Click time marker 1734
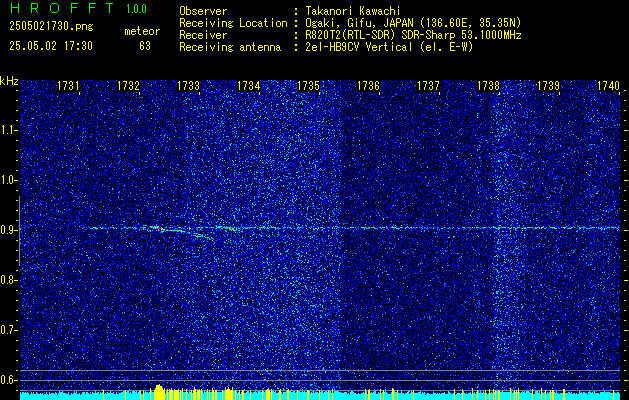This screenshot has height=400, width=629. pos(249,86)
